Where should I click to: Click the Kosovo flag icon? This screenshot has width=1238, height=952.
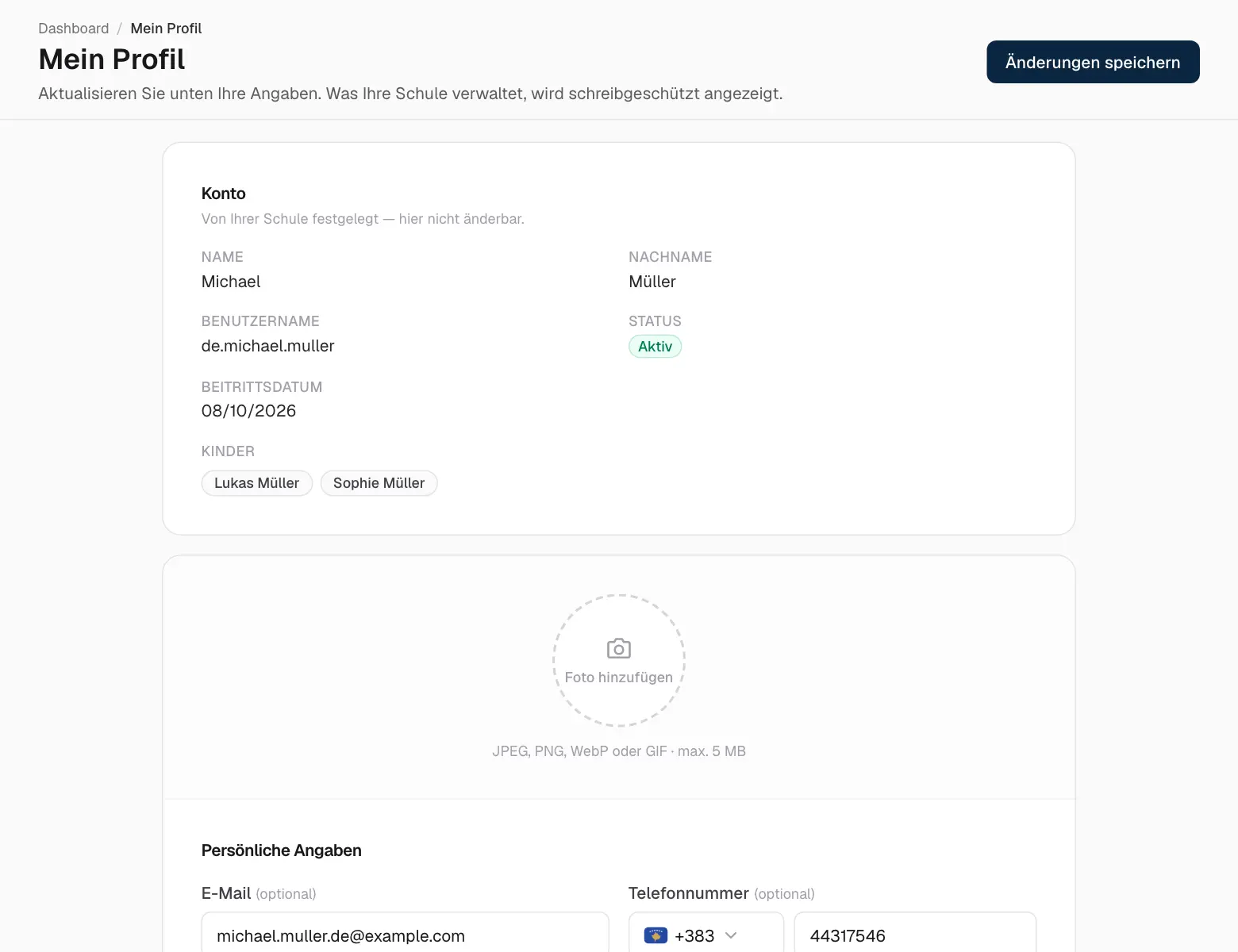tap(656, 935)
